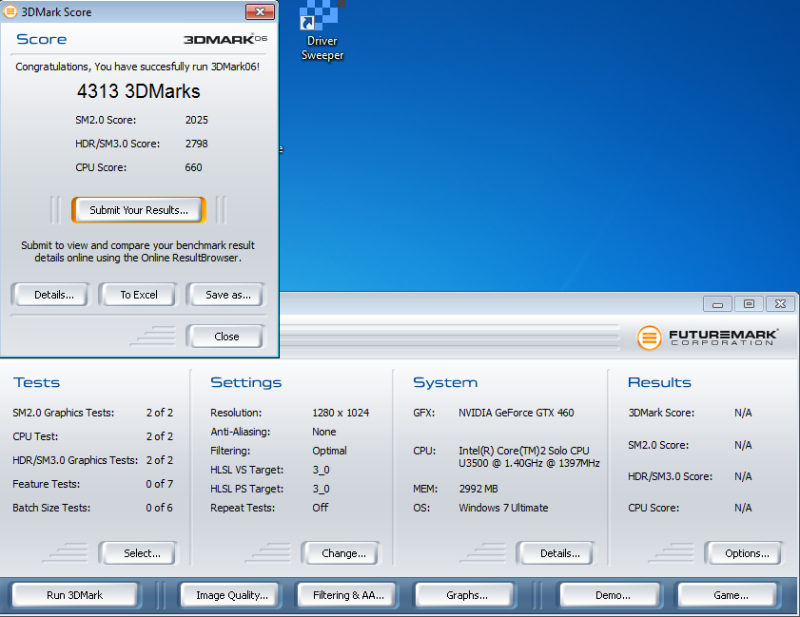Click the 'HLSL VS Target:' label
Viewport: 800px width, 617px height.
point(247,470)
